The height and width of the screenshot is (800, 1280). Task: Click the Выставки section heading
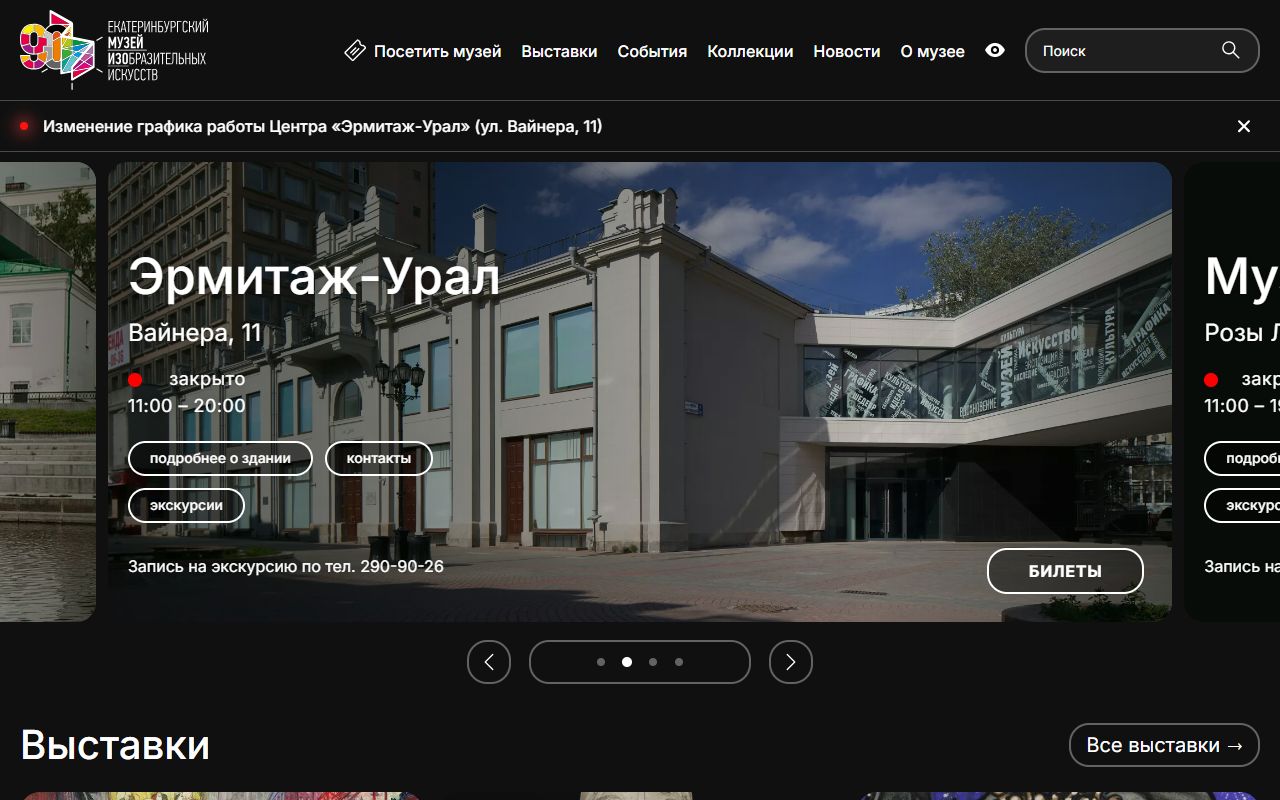pyautogui.click(x=115, y=745)
